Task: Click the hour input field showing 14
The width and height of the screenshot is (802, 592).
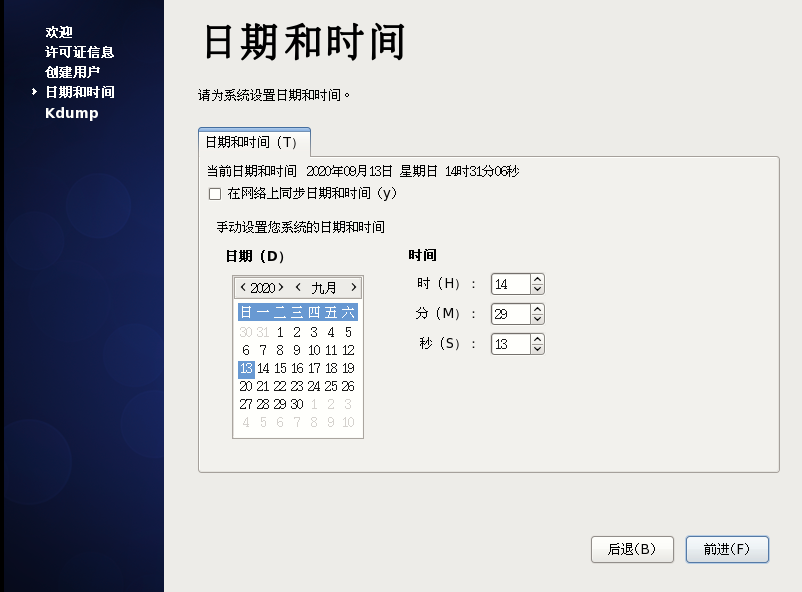Action: pyautogui.click(x=510, y=284)
